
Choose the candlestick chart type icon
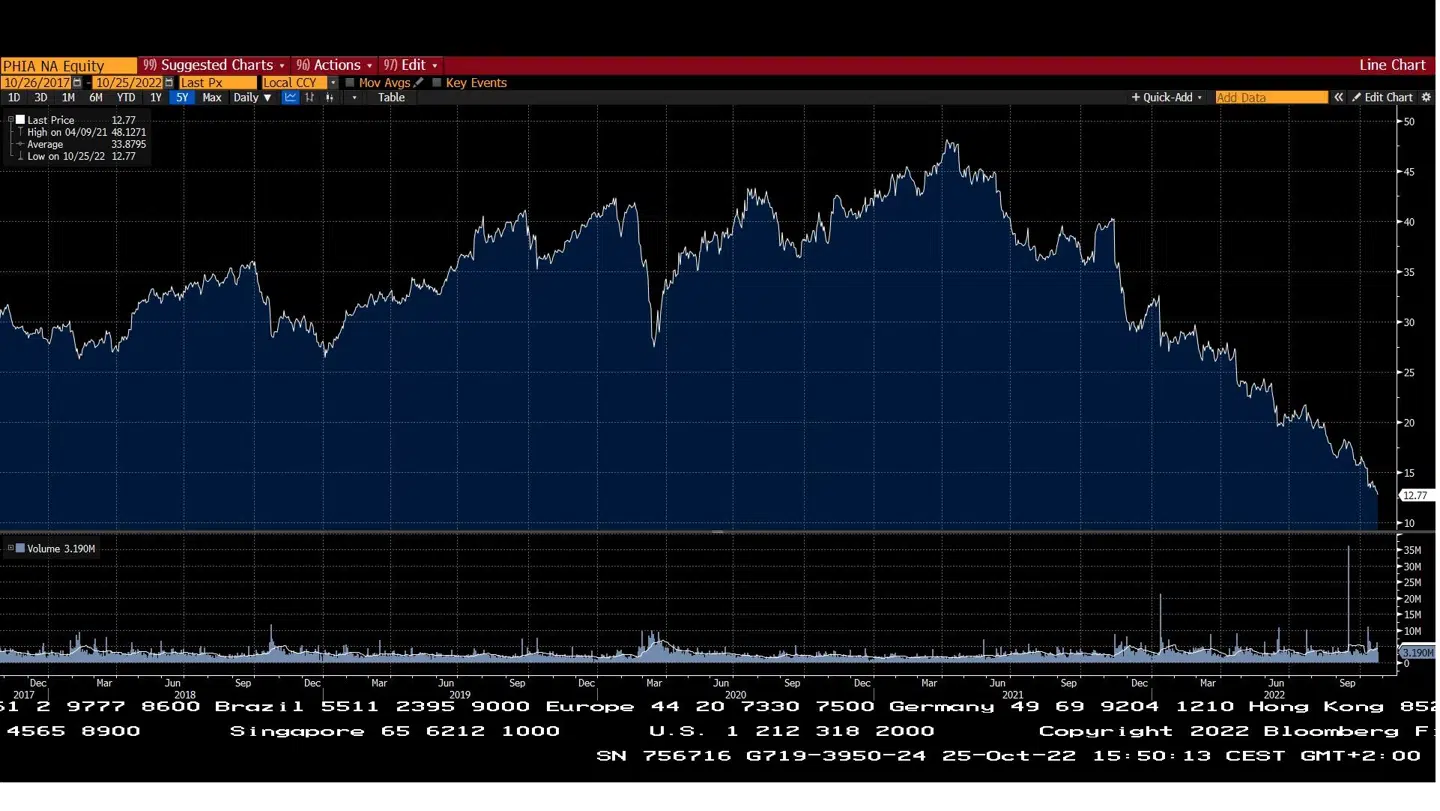coord(329,98)
